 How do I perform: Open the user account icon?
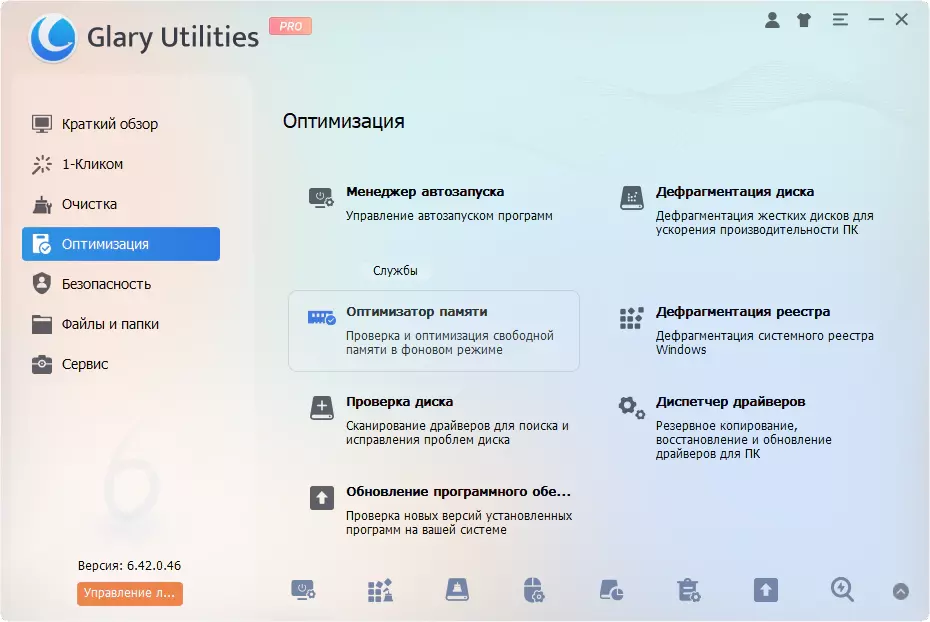point(772,20)
